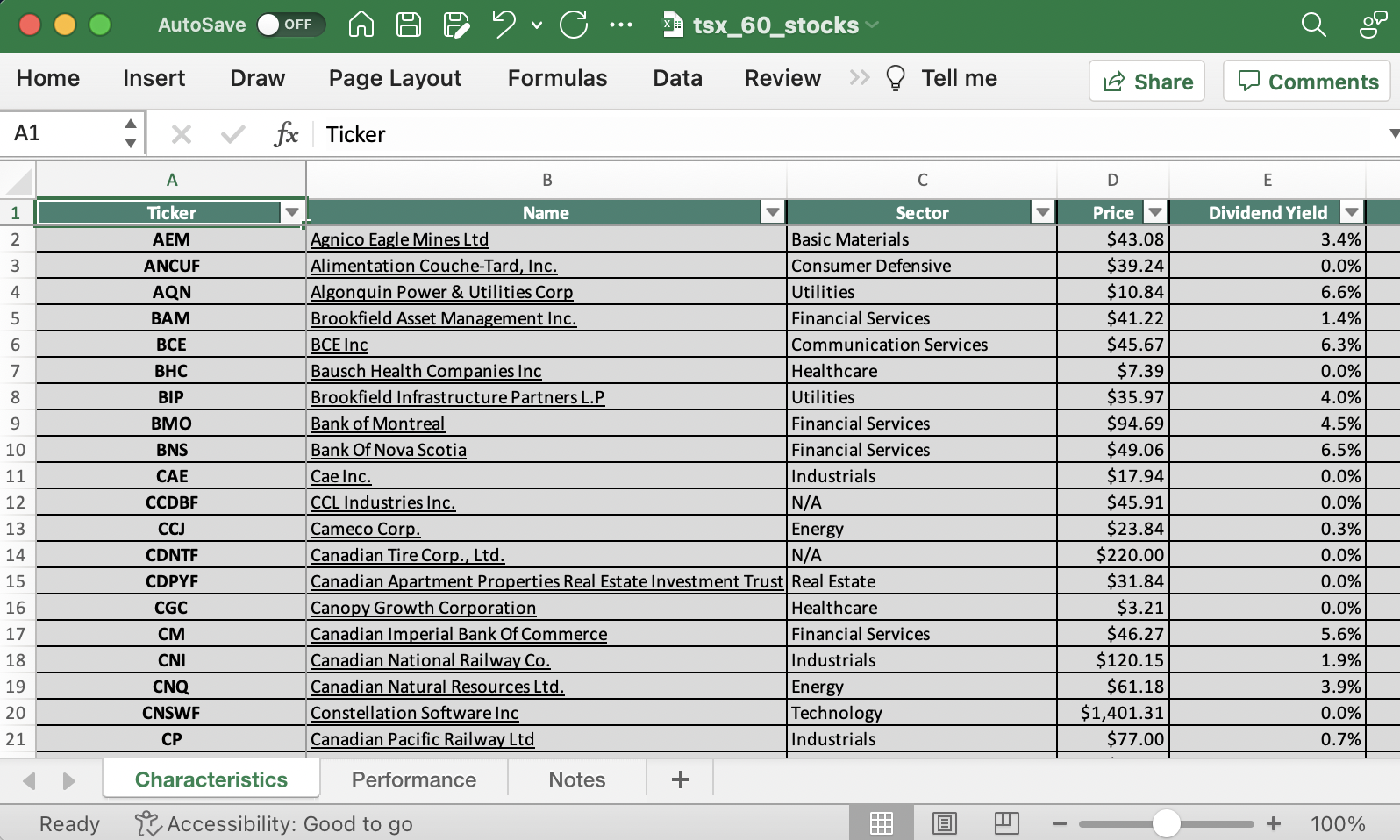Switch to Page Break Preview icon
Screen dimensions: 1400x840
click(x=1006, y=823)
